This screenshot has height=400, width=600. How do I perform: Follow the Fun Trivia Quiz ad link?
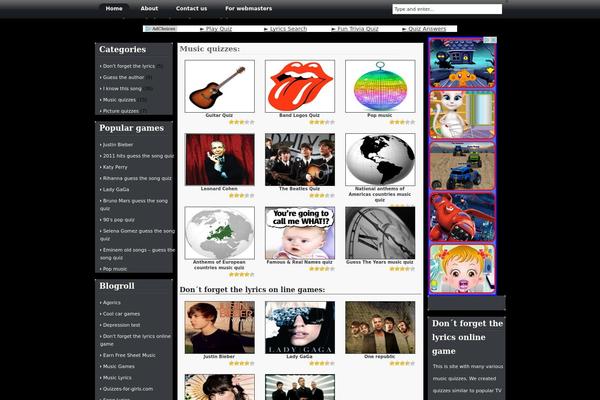(357, 29)
